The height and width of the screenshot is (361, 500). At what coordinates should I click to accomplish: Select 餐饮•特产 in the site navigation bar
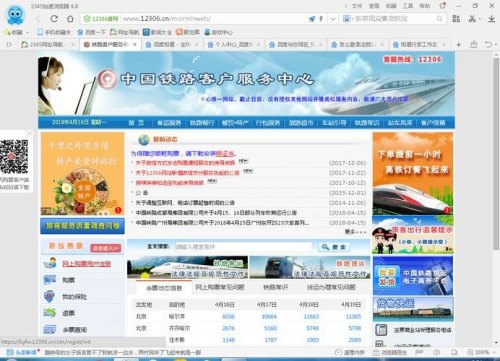tap(235, 123)
